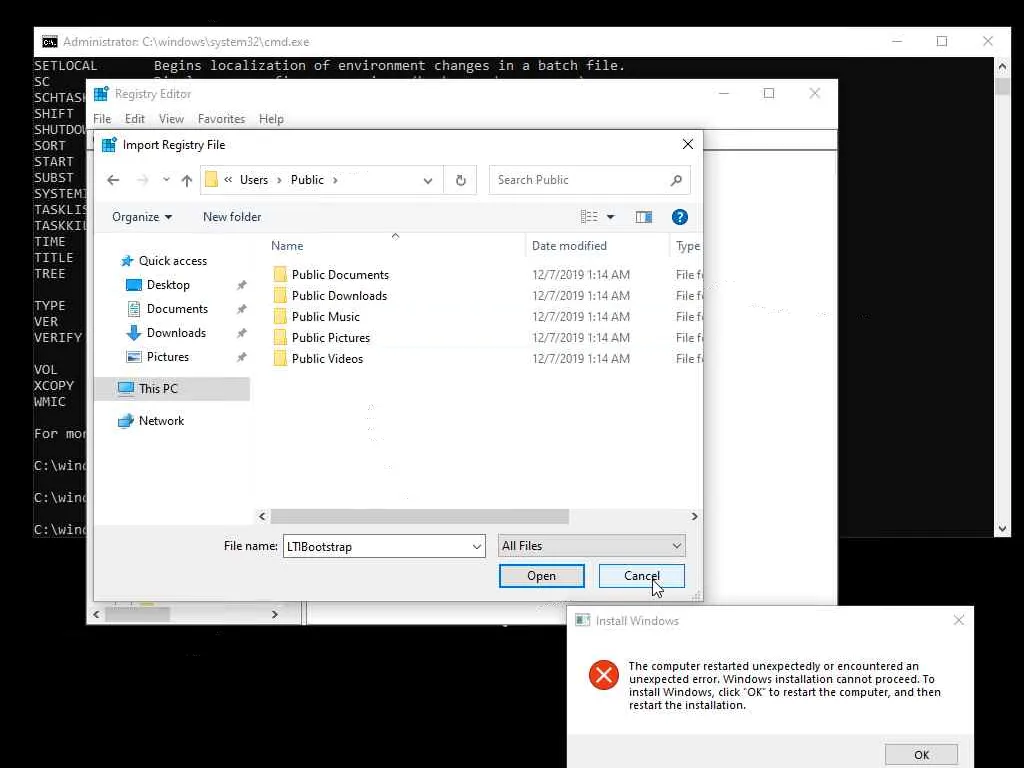Click the Users breadcrumb in the address bar
The image size is (1024, 768).
253,180
